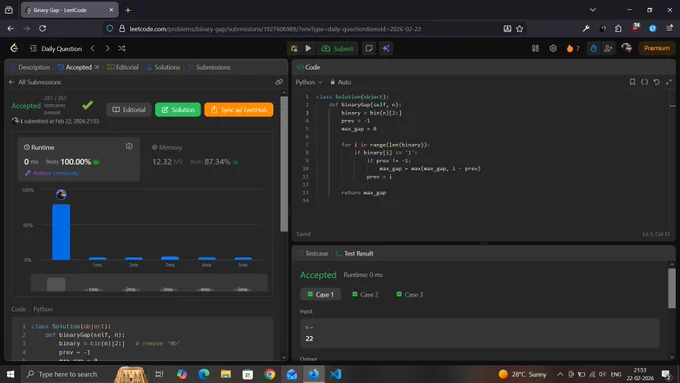Screen dimensions: 680x383
Task: Open Visual Studio Code from taskbar
Action: [x=336, y=374]
